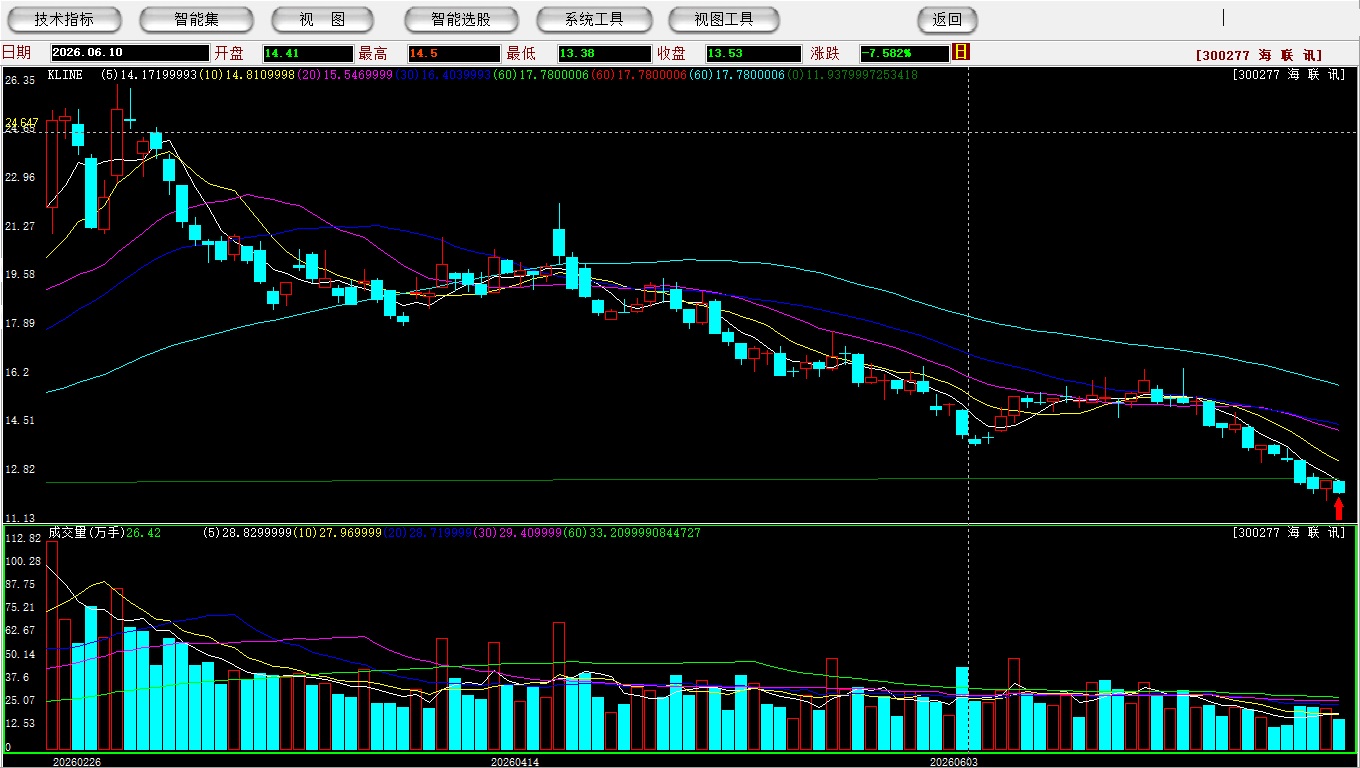
Task: Click the 最低 label
Action: tap(521, 53)
